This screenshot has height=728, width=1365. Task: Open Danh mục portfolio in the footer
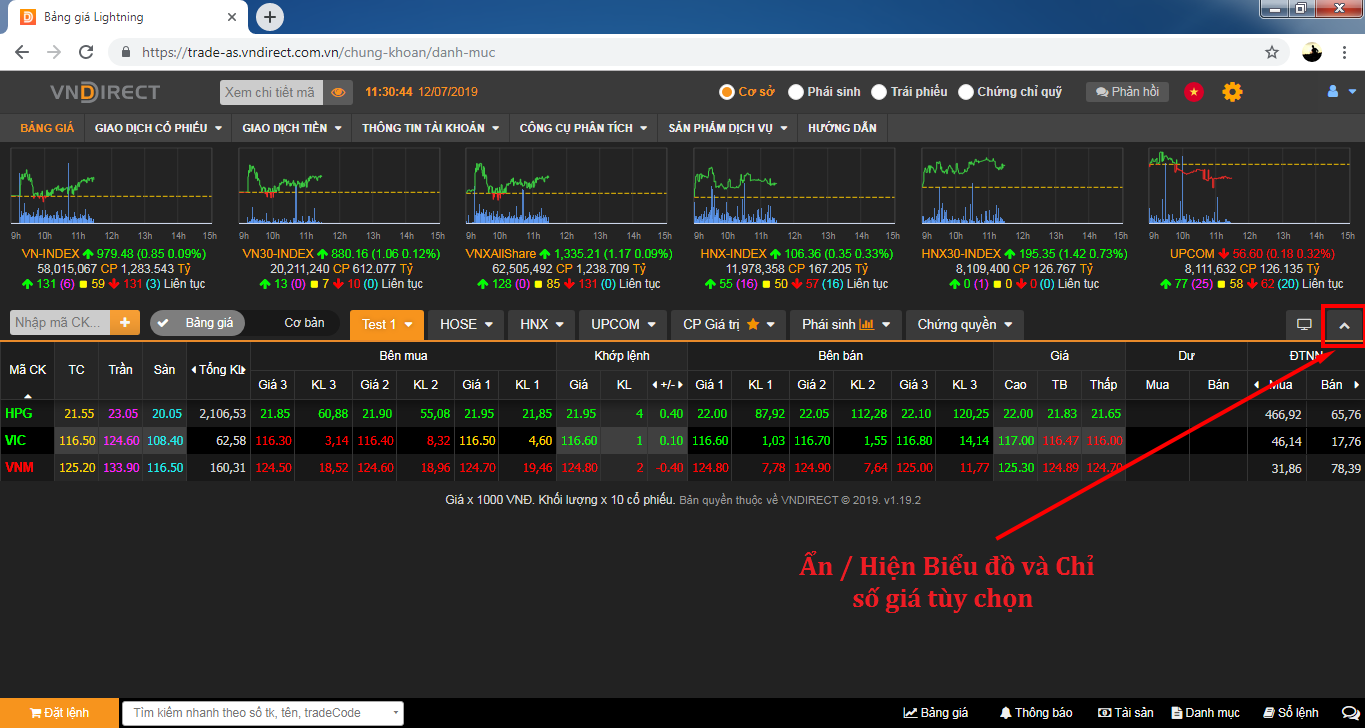coord(1205,713)
